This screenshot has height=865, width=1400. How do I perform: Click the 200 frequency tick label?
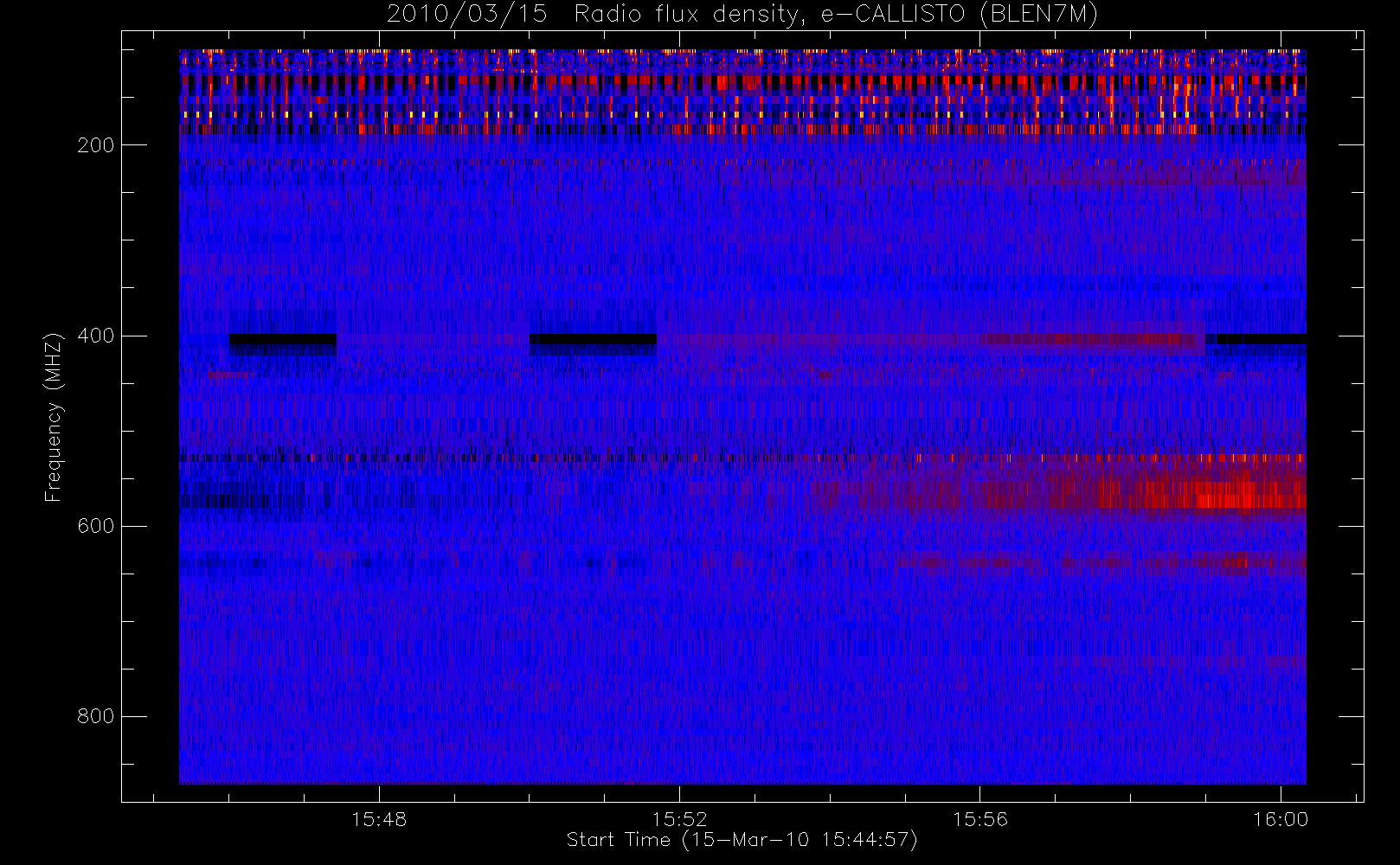click(96, 145)
